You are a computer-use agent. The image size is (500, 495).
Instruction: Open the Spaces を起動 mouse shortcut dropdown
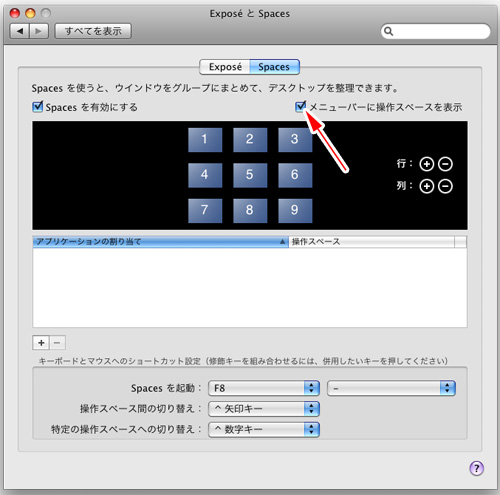click(x=391, y=388)
